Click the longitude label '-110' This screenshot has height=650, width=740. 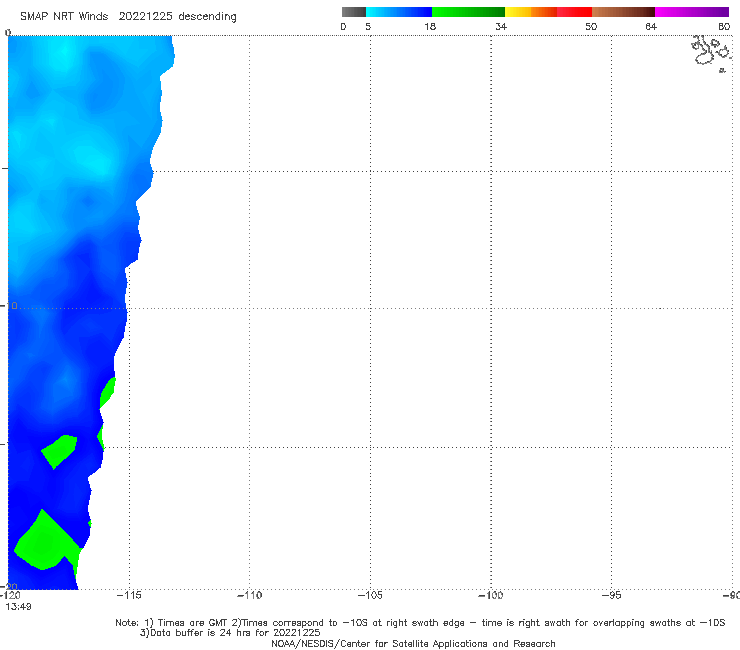click(249, 595)
